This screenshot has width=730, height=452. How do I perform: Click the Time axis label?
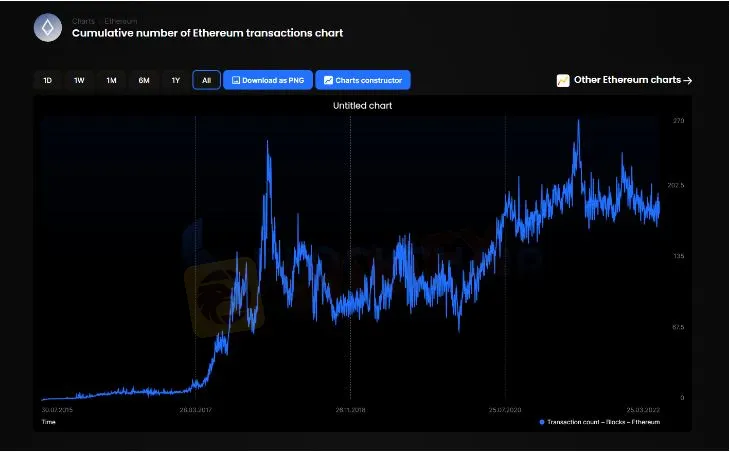pos(48,422)
